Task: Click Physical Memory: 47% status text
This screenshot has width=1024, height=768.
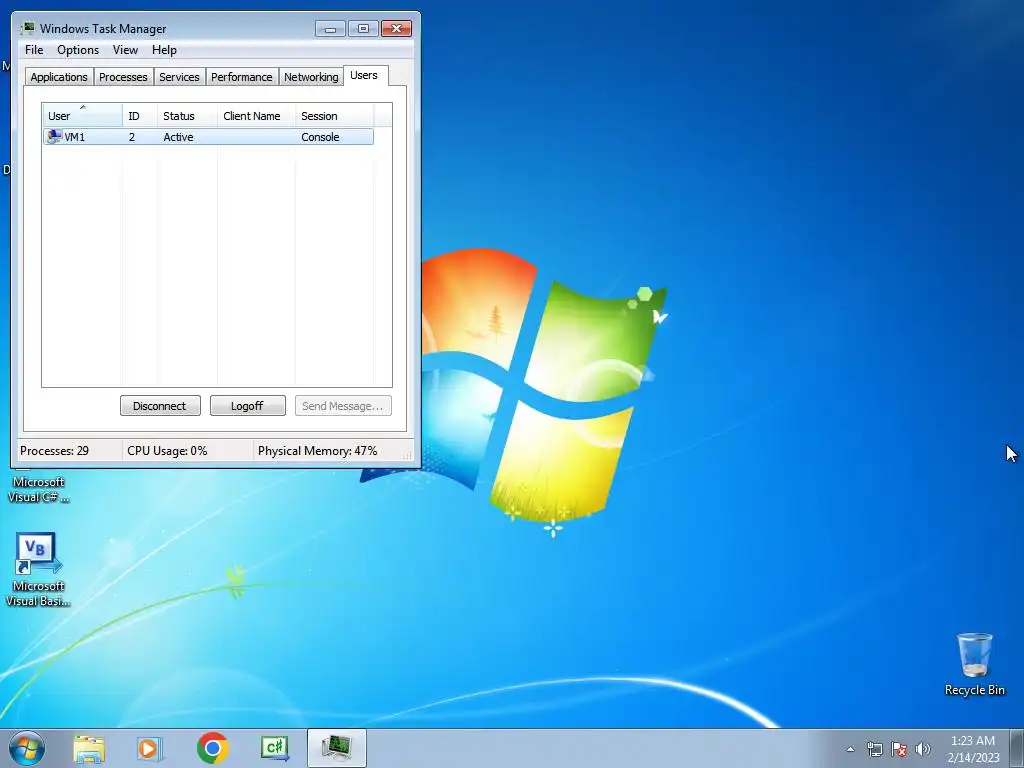Action: 317,451
